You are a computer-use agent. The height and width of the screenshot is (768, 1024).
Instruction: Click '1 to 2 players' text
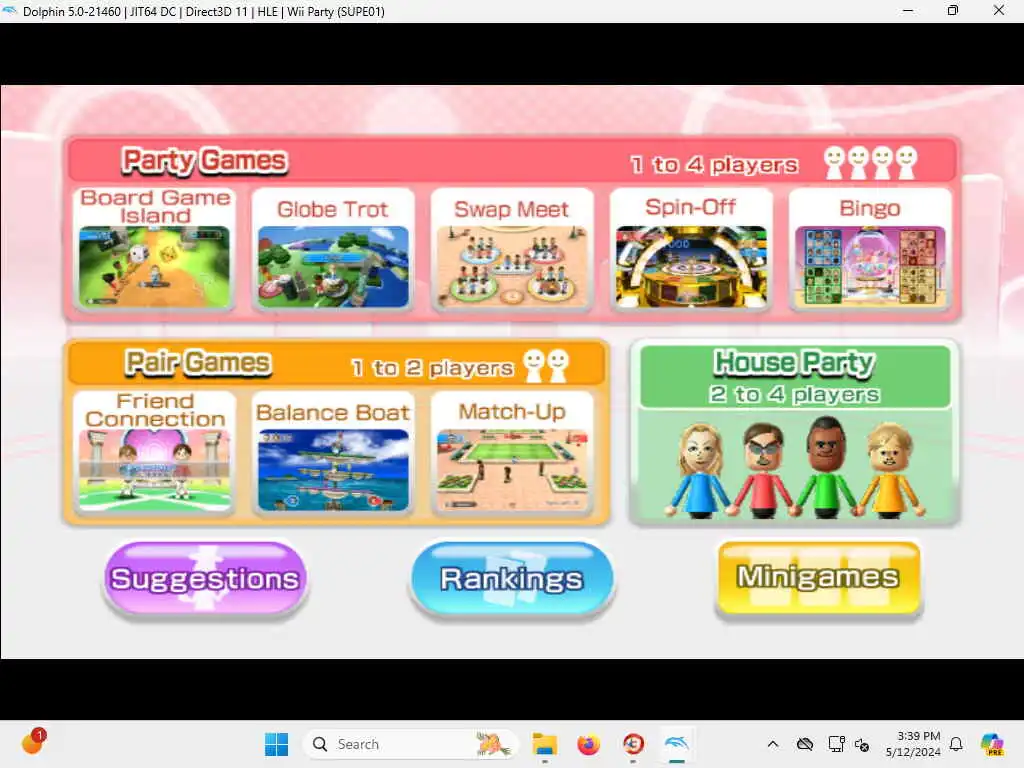(432, 368)
